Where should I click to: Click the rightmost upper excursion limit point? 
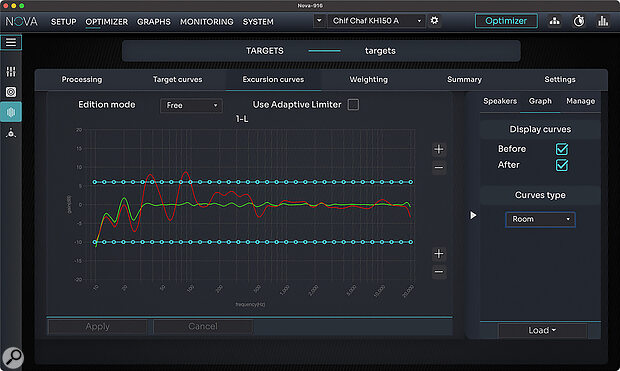411,182
